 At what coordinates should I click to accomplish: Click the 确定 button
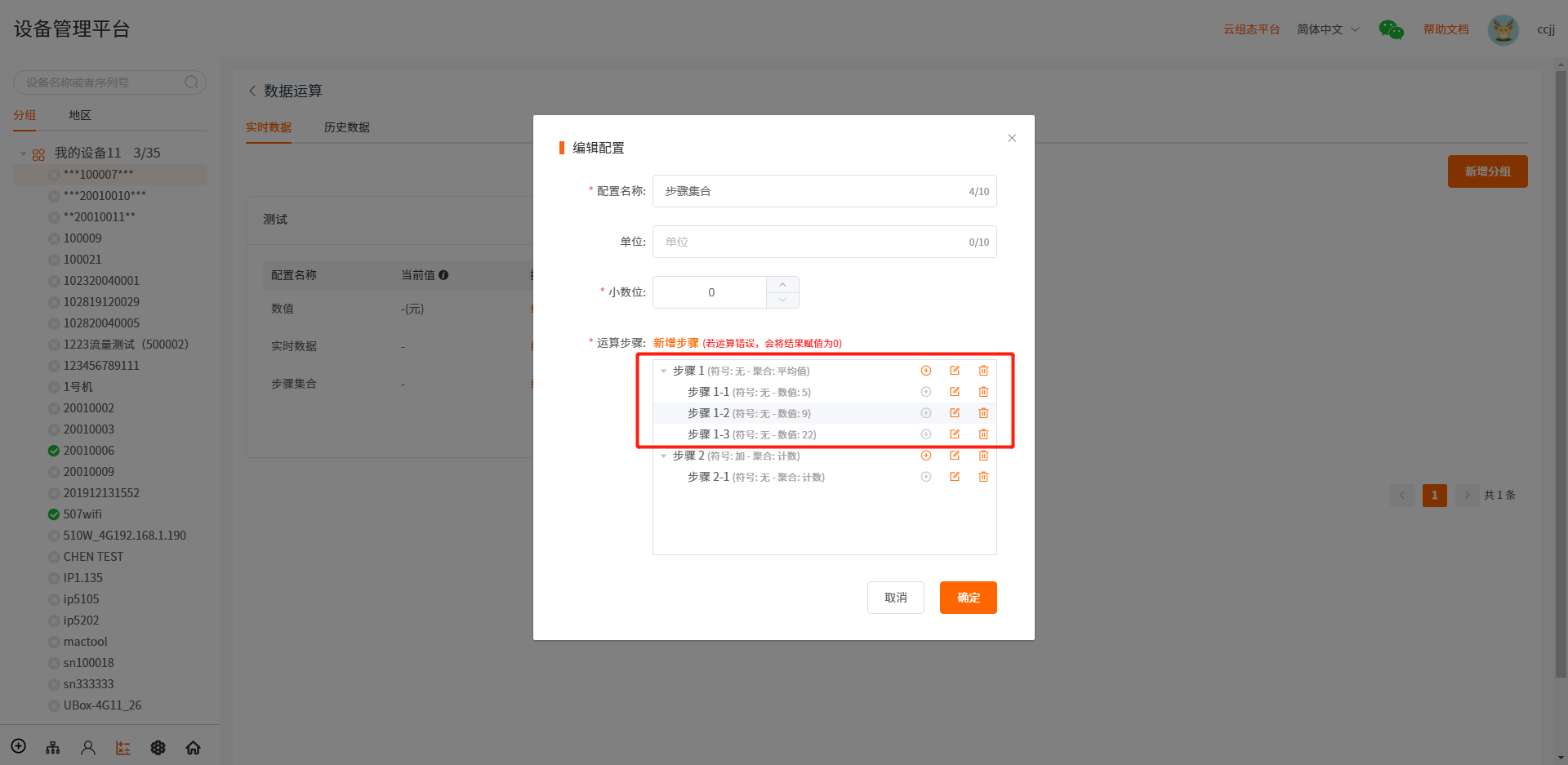pos(968,598)
